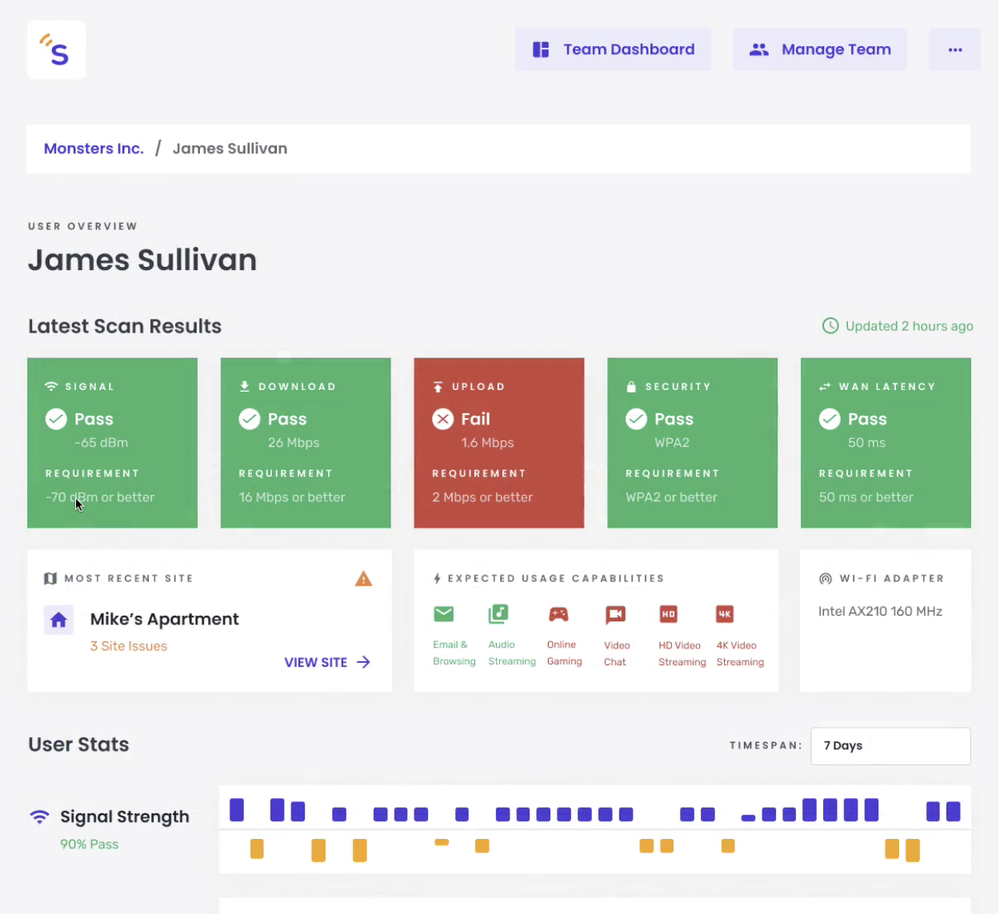
Task: Click the Pass checkmark on the Signal card
Action: (x=55, y=419)
